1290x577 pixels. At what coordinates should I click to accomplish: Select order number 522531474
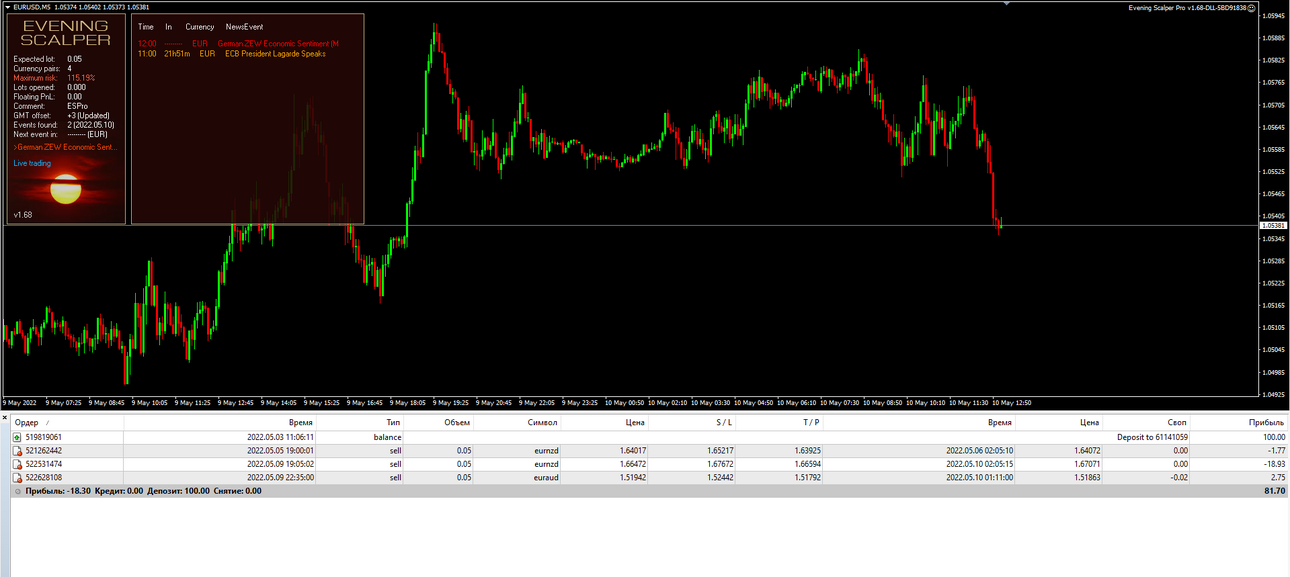coord(44,464)
